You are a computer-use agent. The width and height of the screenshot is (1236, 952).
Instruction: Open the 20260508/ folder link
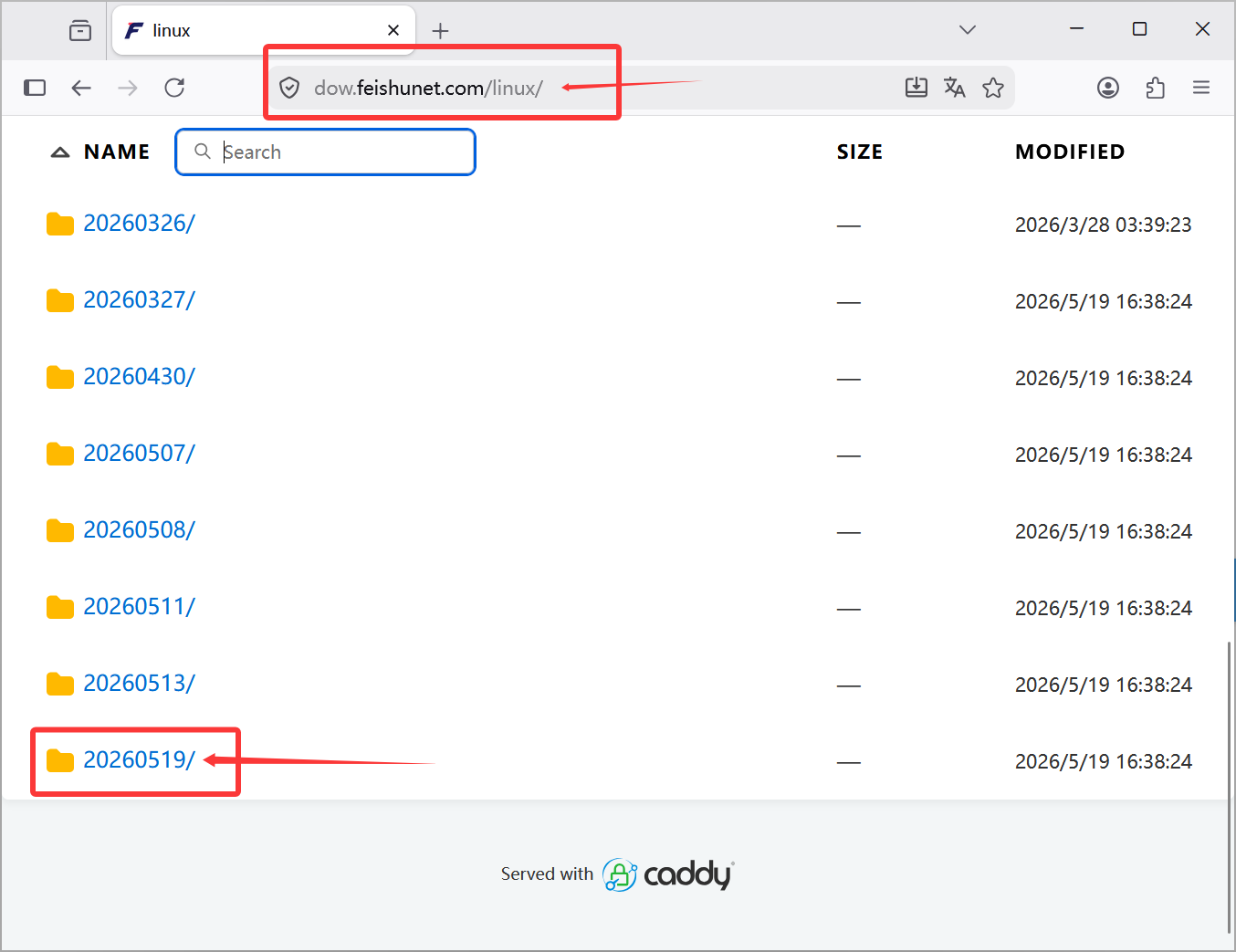click(x=139, y=530)
